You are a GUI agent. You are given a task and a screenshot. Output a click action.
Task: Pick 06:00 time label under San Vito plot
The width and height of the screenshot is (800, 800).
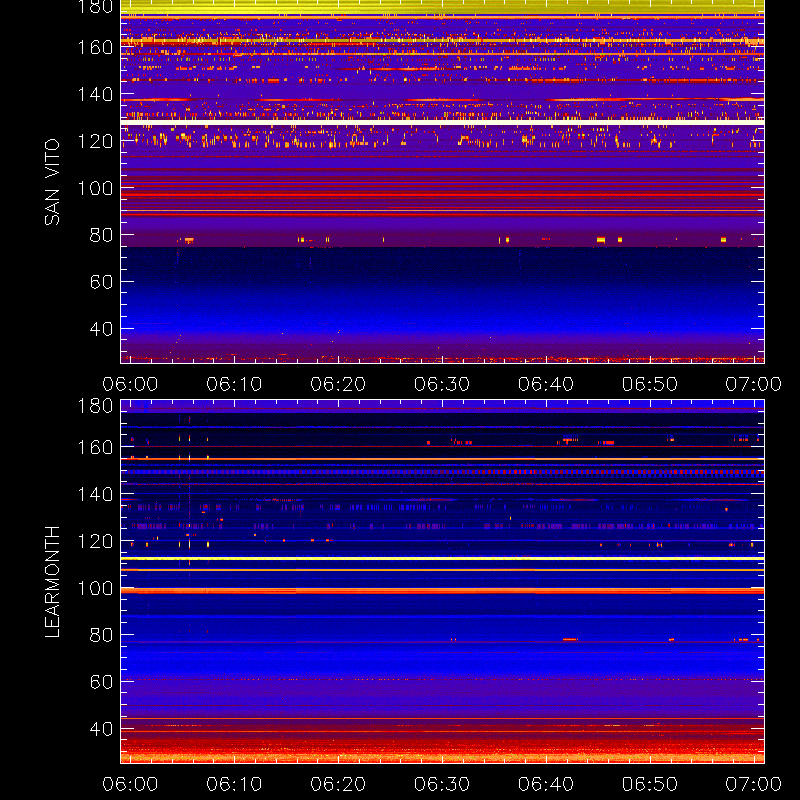click(130, 384)
